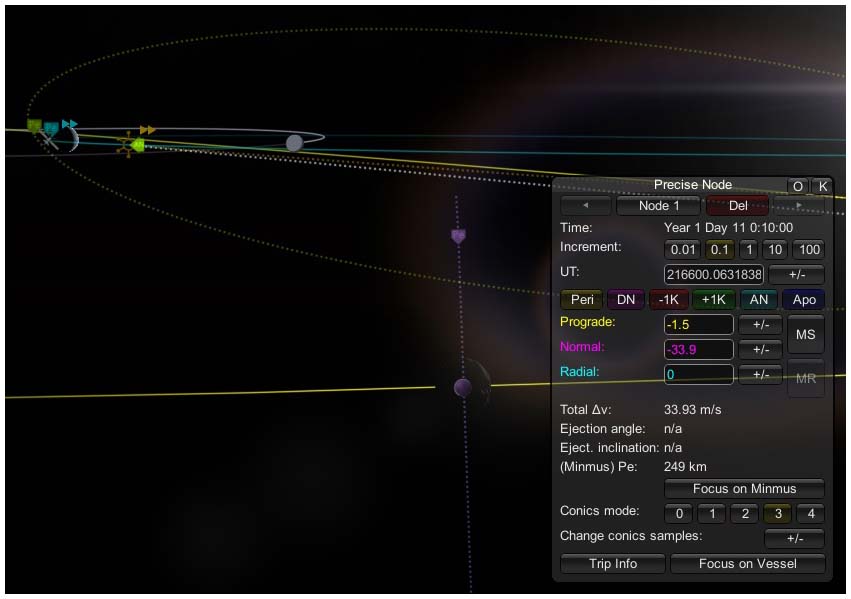Click the Radial +/- stepper button
The width and height of the screenshot is (851, 599).
coord(760,374)
